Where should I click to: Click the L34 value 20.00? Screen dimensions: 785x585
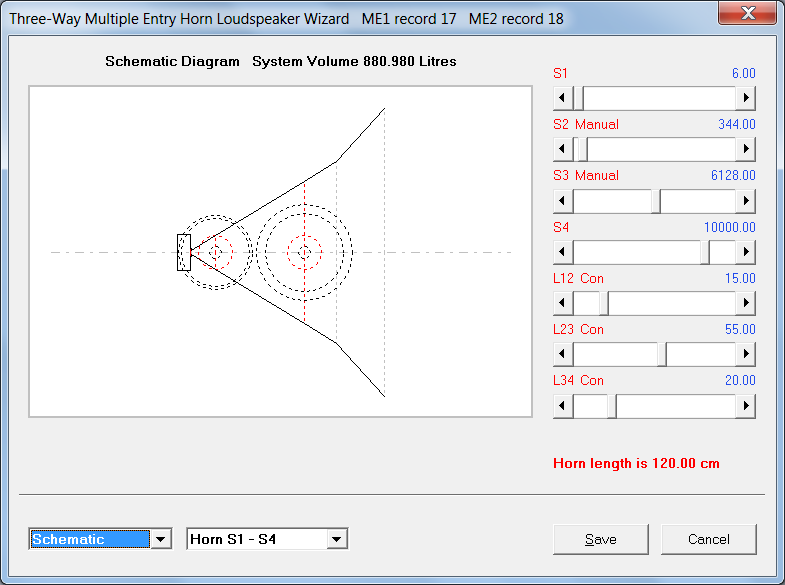pos(740,380)
